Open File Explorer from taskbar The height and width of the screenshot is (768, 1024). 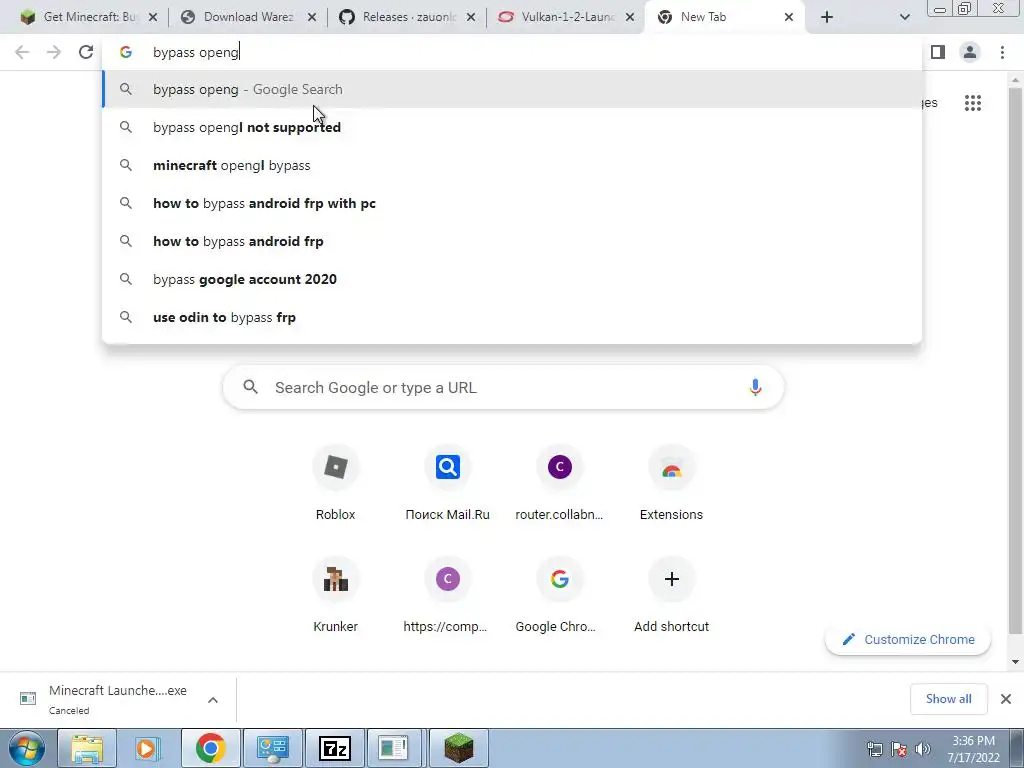point(87,748)
